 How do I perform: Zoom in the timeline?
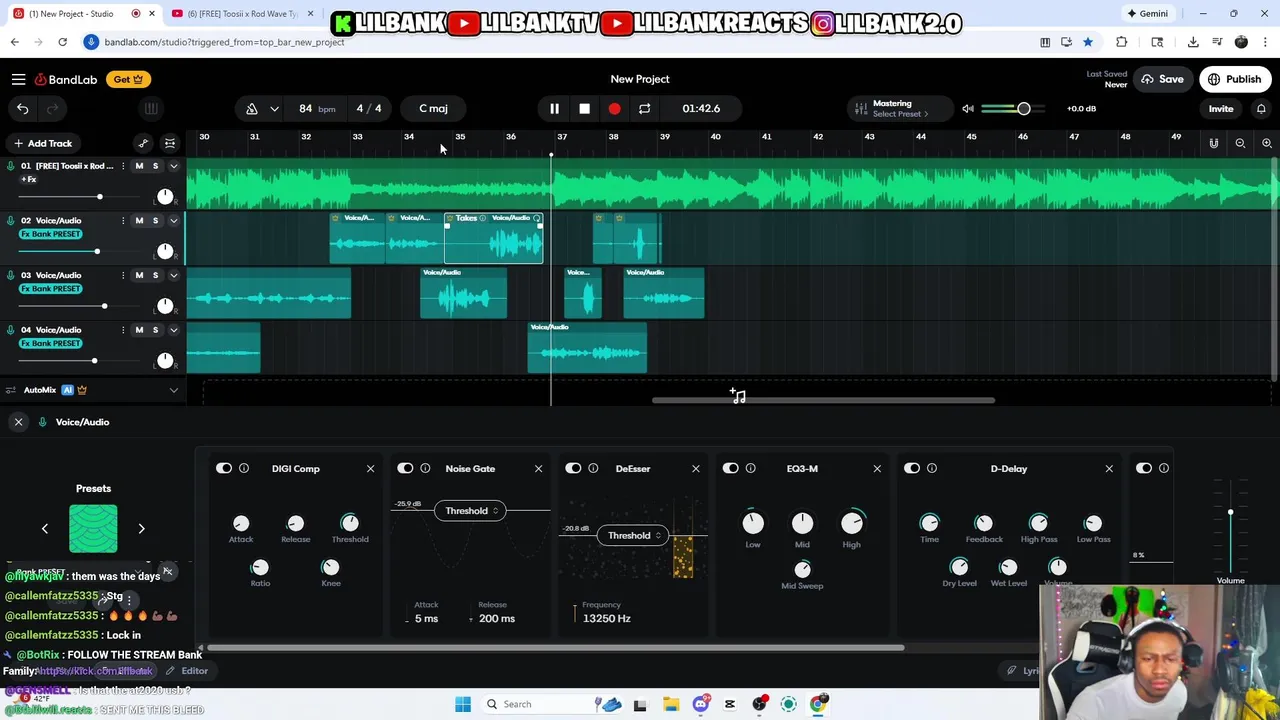[x=1267, y=143]
